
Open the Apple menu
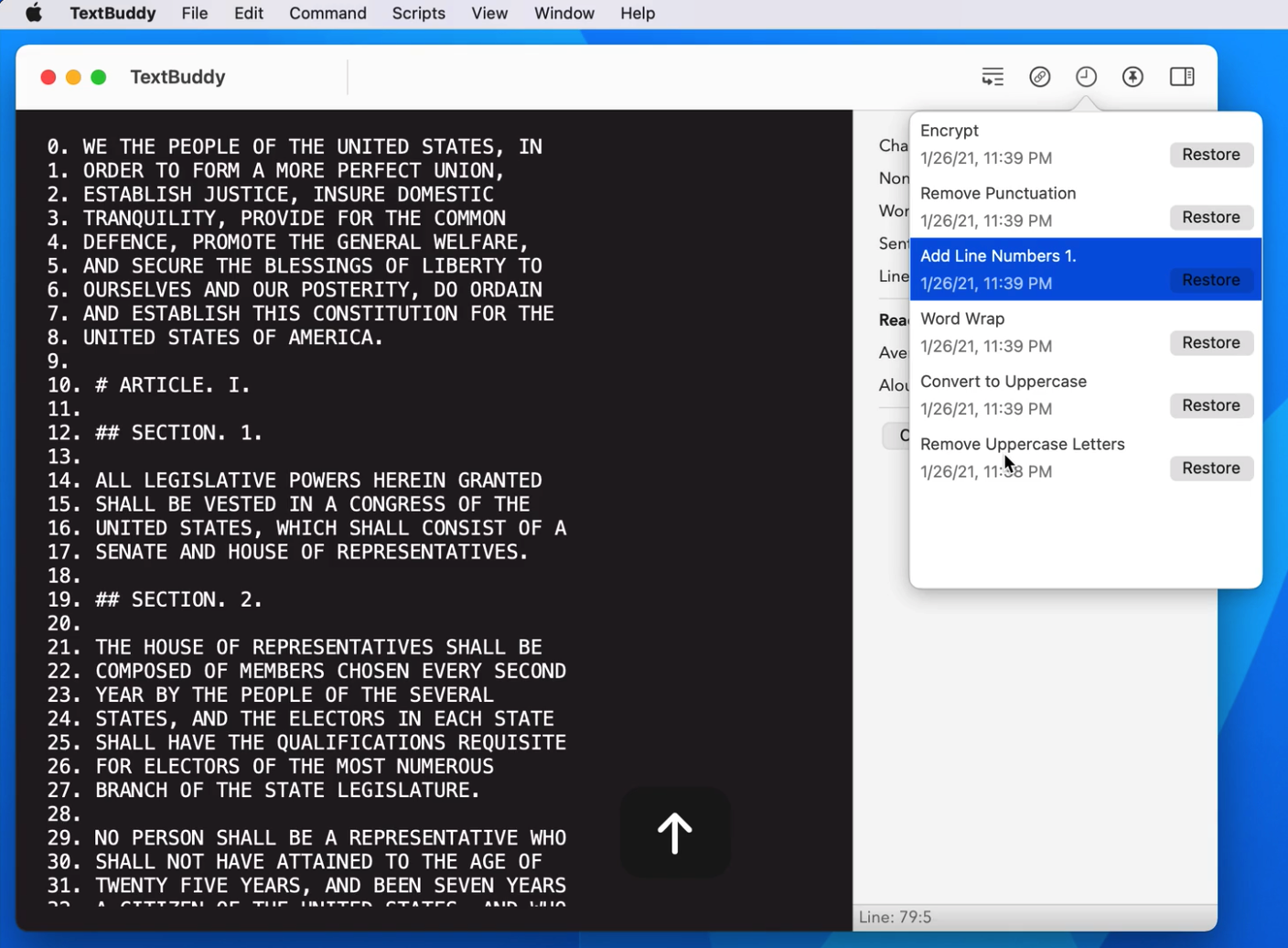(x=33, y=13)
